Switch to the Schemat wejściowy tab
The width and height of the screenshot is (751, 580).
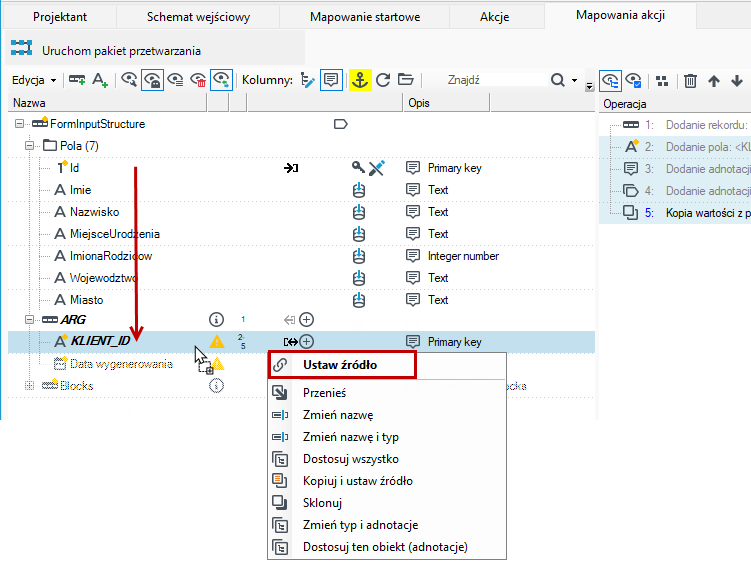tap(198, 17)
